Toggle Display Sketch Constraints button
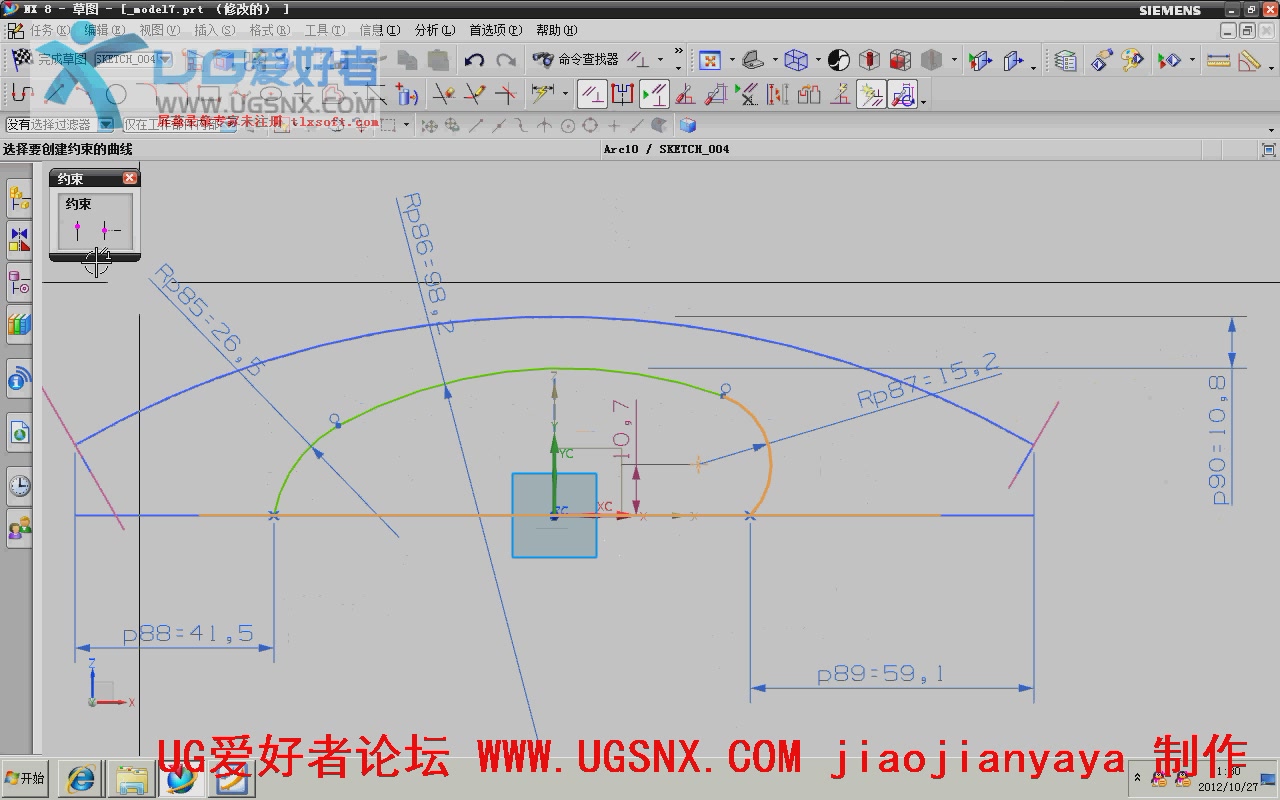 pyautogui.click(x=655, y=95)
